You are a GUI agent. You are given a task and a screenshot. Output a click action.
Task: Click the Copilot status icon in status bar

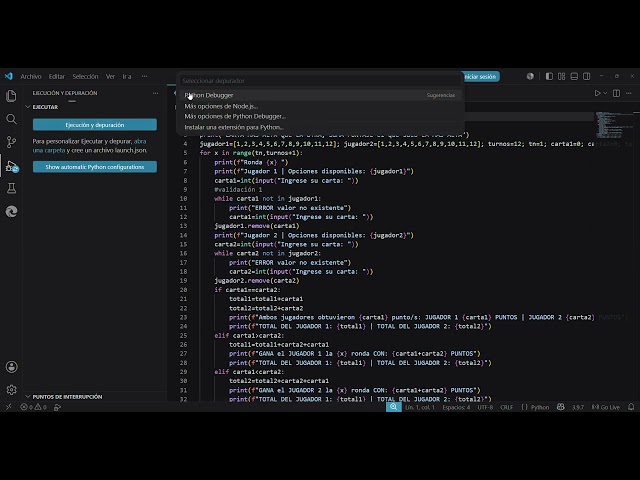point(561,407)
